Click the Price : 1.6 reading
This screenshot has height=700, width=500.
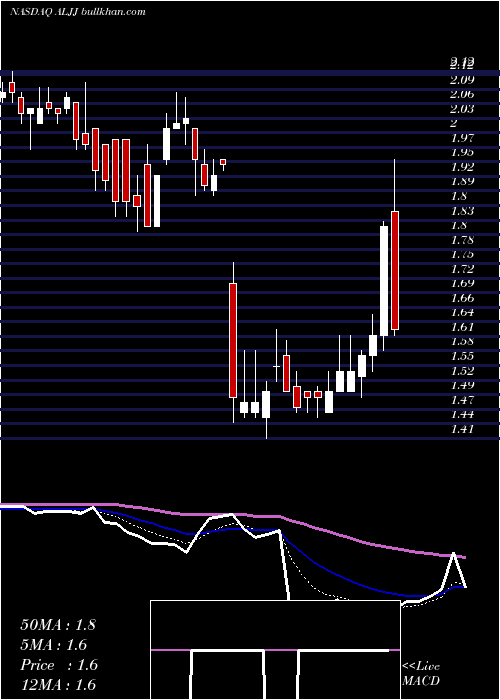(x=59, y=665)
